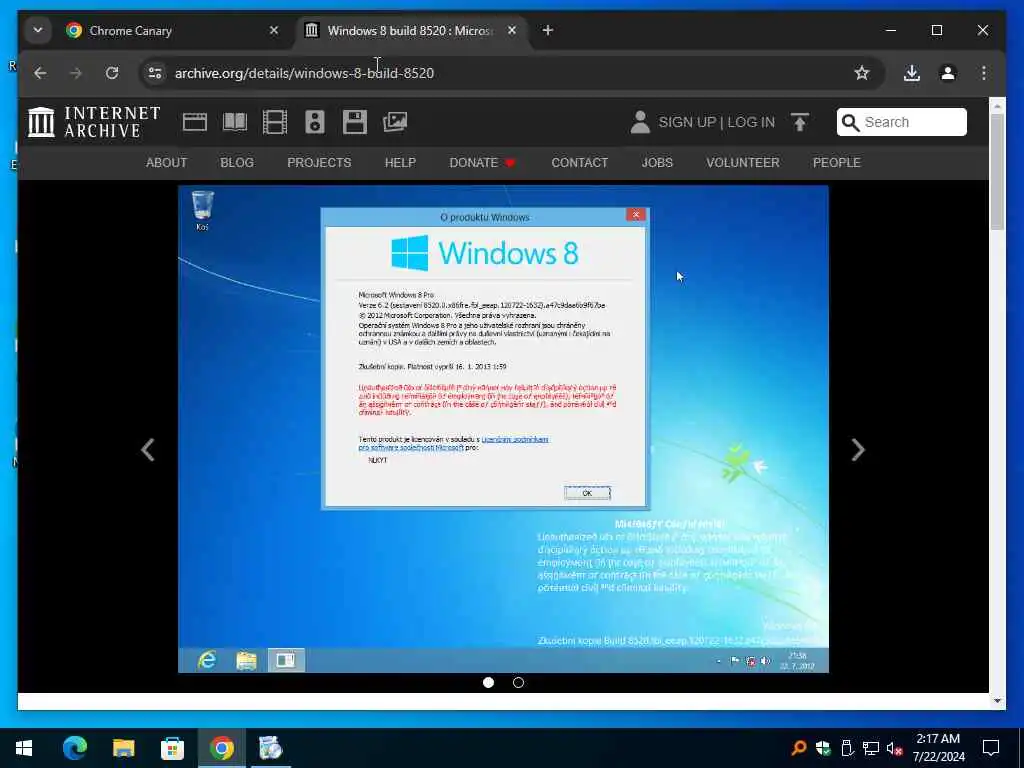
Task: Open the ABOUT menu item
Action: pyautogui.click(x=167, y=163)
